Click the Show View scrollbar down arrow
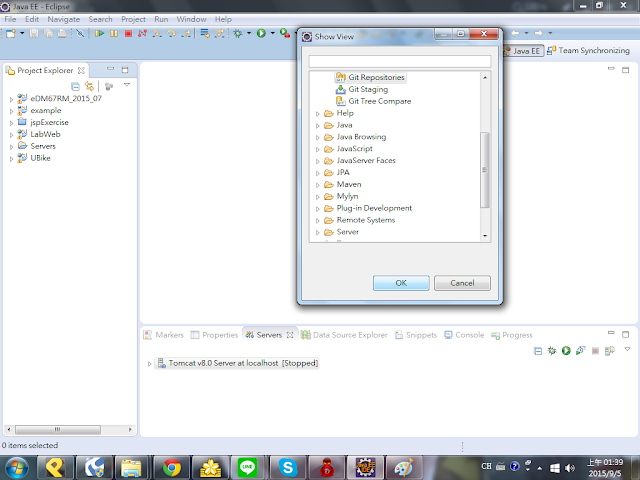The image size is (640, 480). point(485,236)
